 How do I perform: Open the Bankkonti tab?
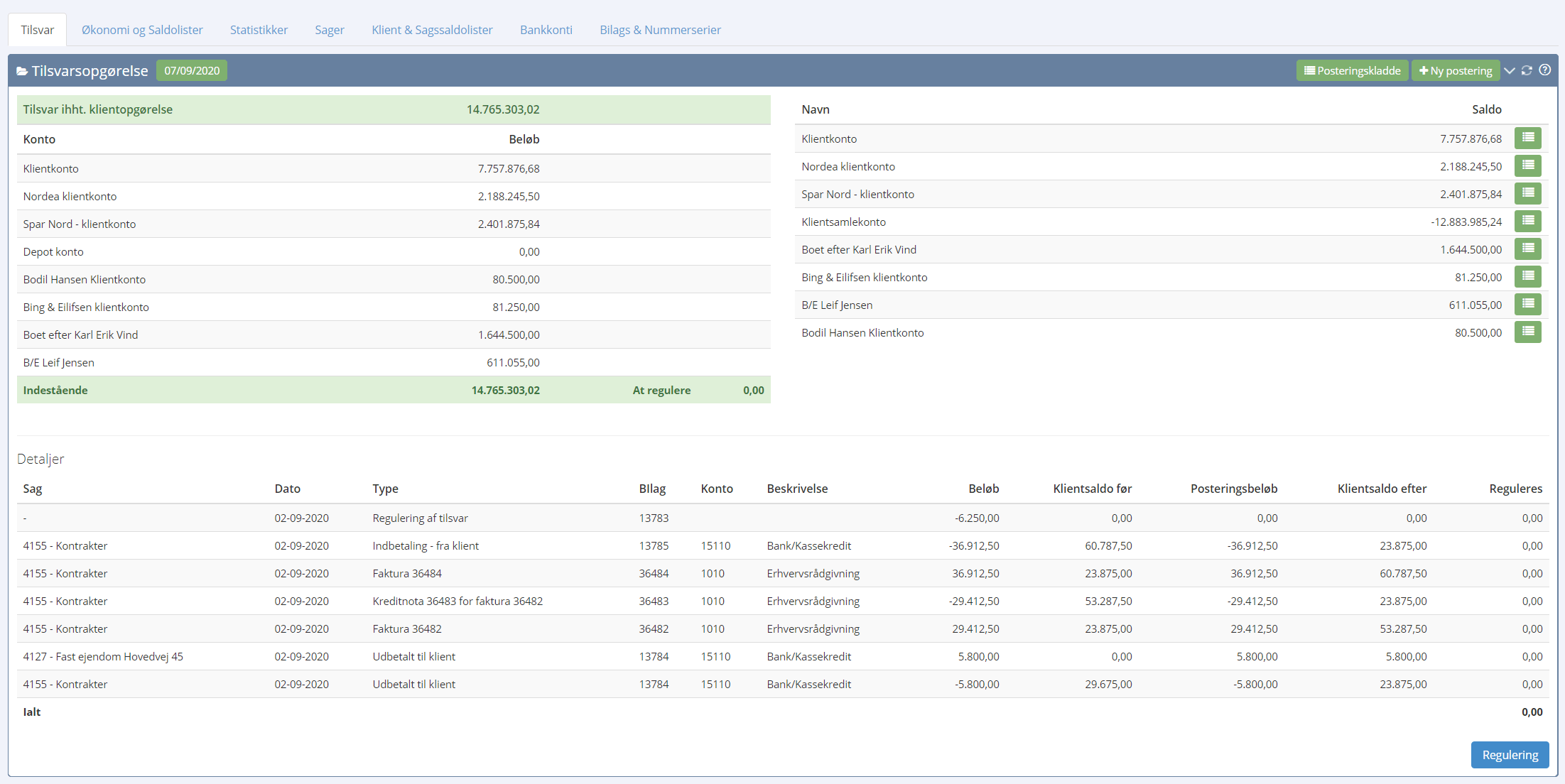coord(546,30)
